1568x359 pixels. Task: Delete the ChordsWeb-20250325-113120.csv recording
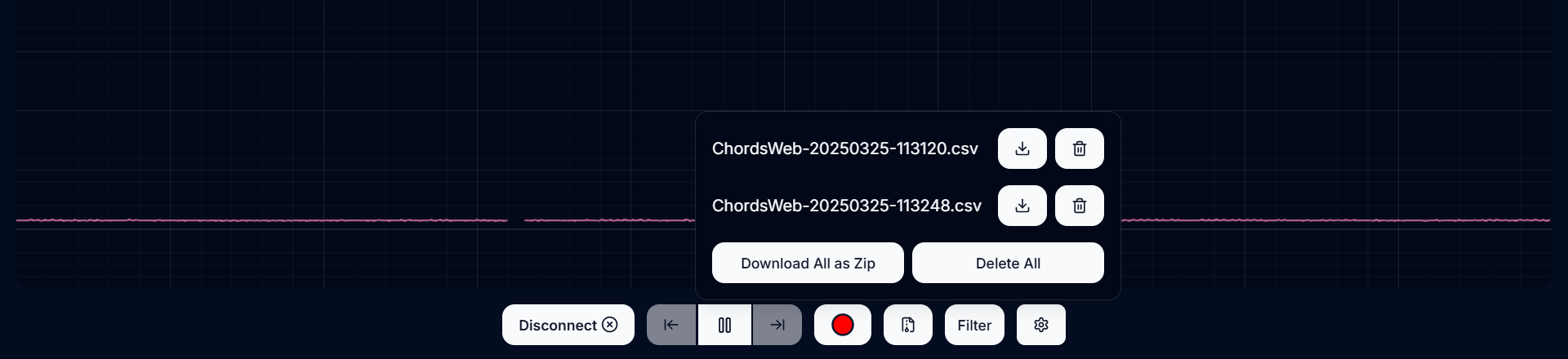[1079, 148]
